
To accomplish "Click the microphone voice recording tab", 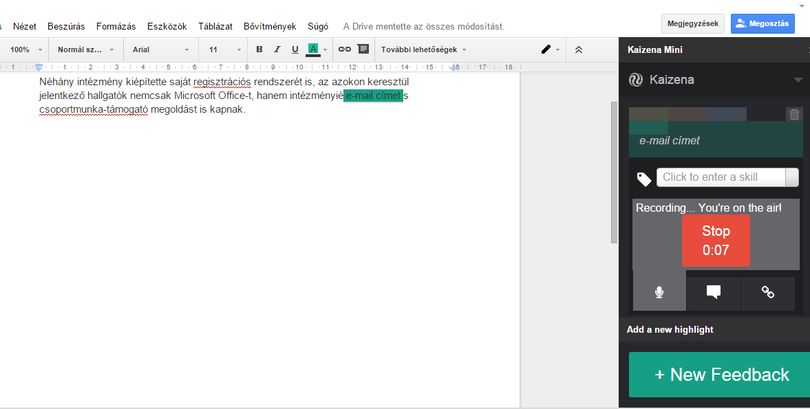I will coord(659,292).
